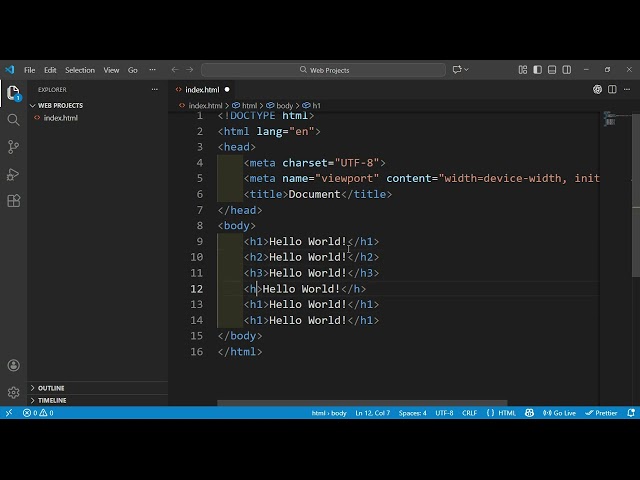Click the Web Projects search box

pos(323,70)
